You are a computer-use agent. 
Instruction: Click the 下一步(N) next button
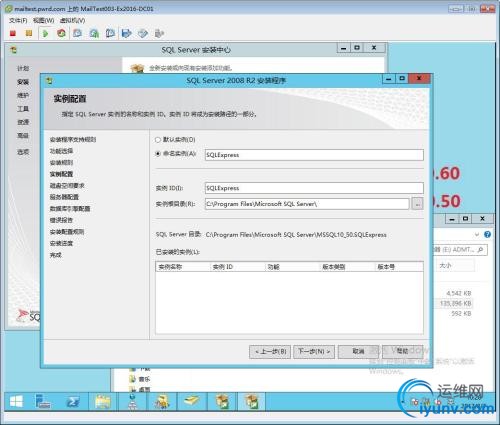pos(314,351)
